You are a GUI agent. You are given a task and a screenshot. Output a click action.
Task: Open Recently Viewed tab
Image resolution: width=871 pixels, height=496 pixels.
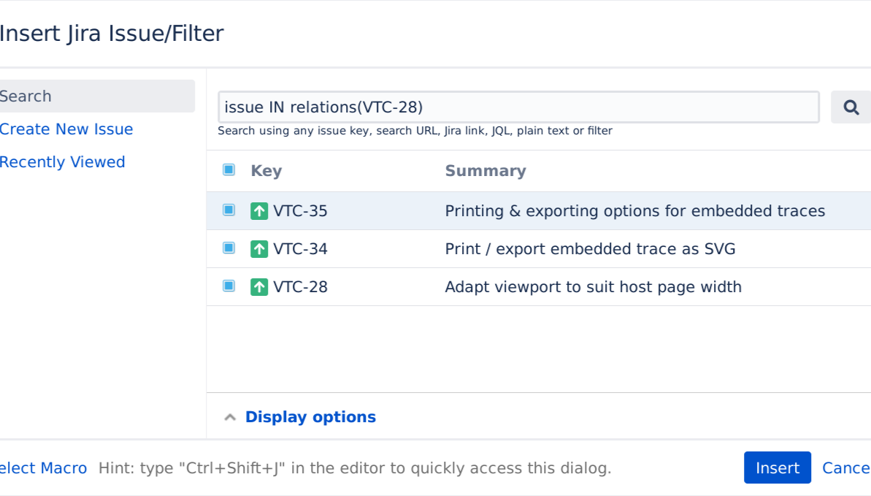tap(62, 162)
